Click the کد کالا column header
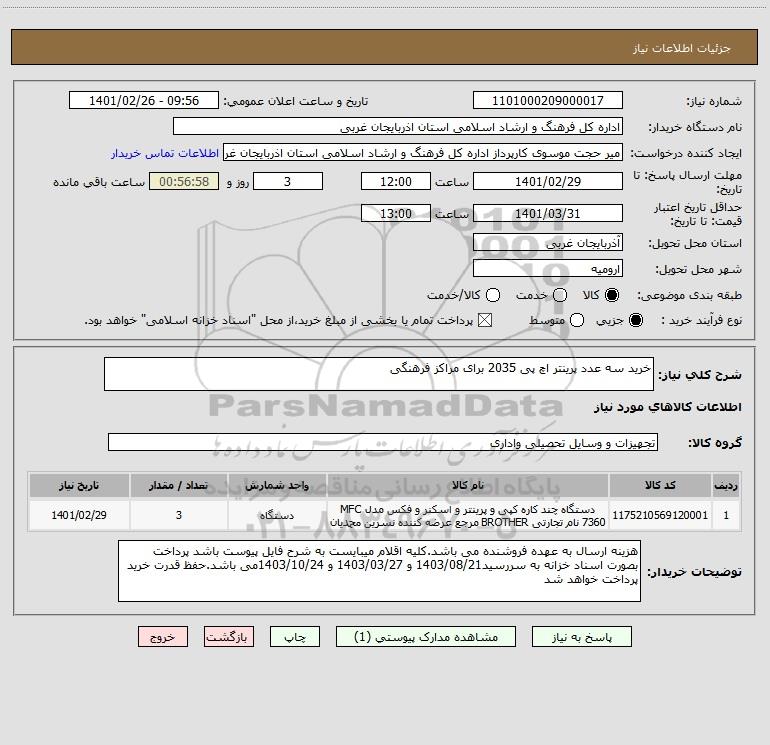Viewport: 770px width, 745px height. [660, 486]
